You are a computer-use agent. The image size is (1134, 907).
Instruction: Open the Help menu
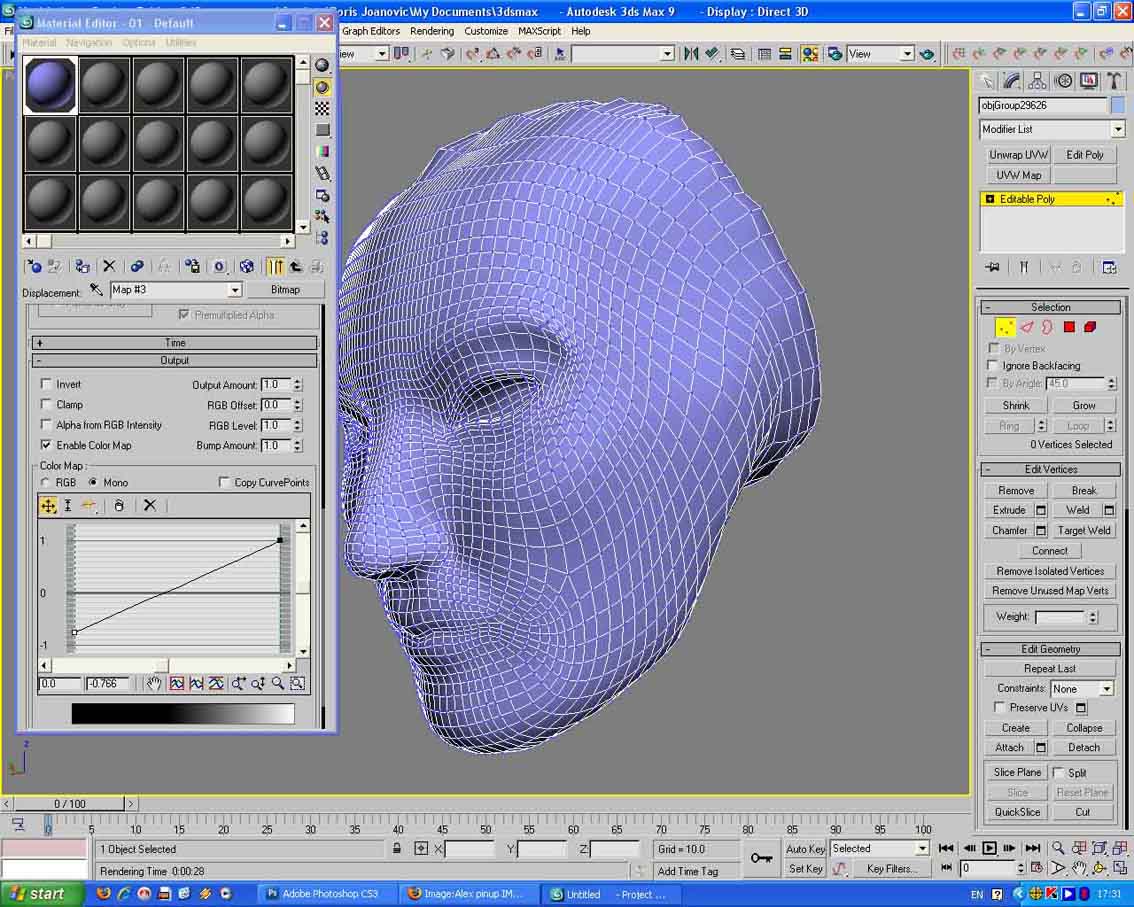click(x=581, y=31)
